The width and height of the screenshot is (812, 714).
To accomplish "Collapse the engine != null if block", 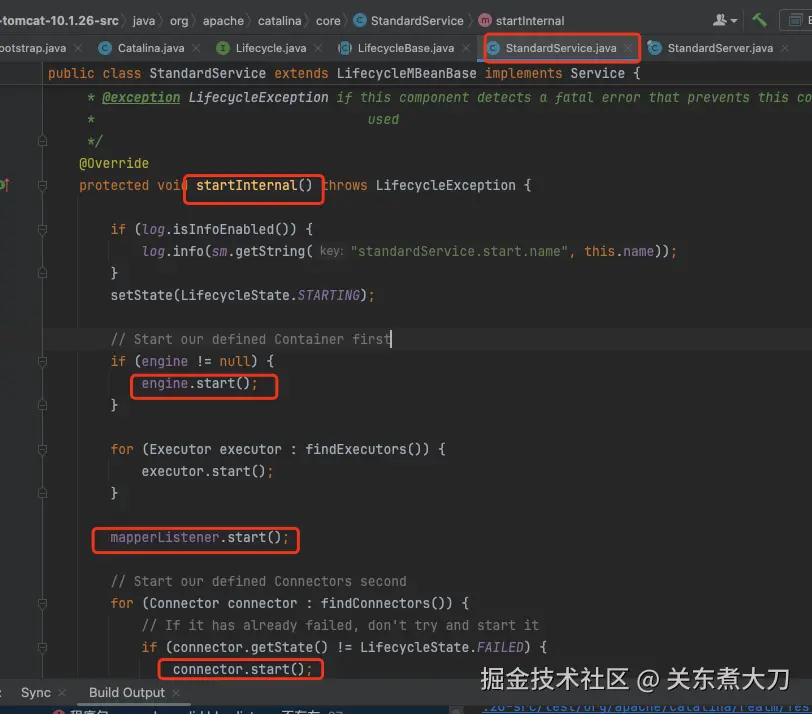I will coord(42,361).
